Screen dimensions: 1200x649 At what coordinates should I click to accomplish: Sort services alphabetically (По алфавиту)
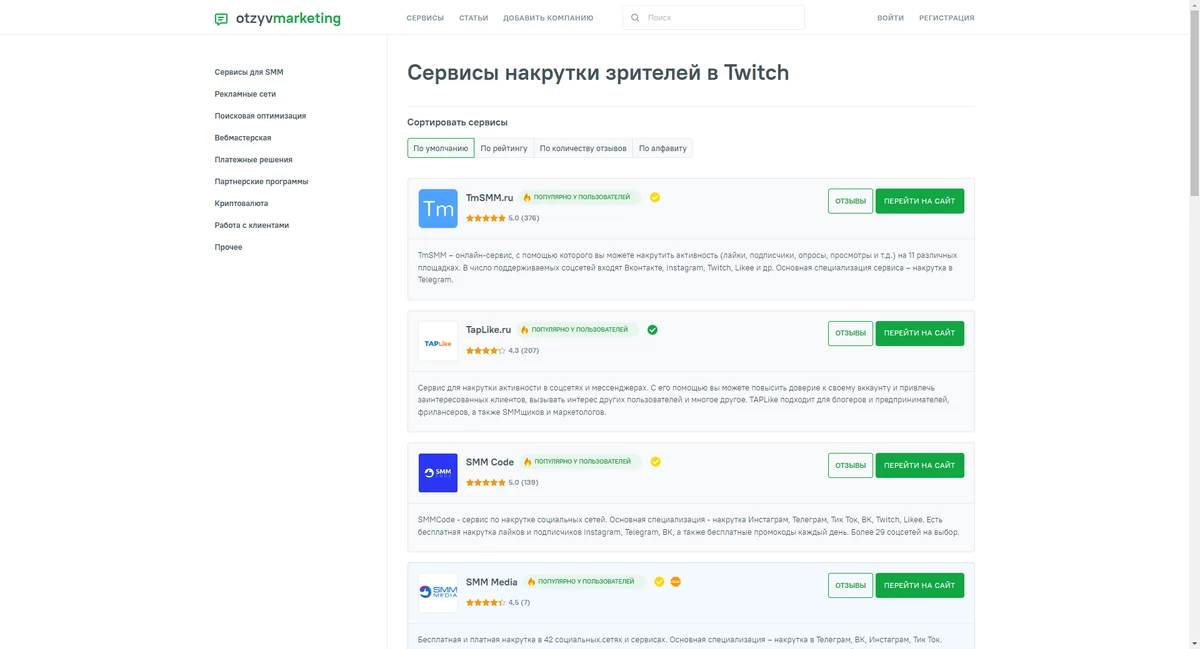[x=663, y=148]
